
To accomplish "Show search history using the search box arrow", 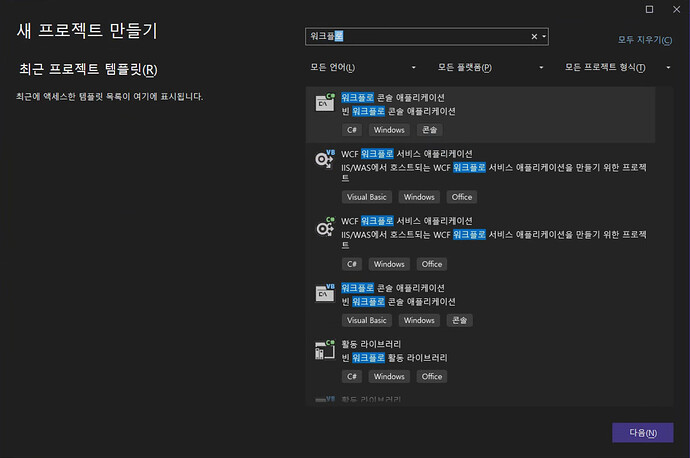I will [x=544, y=37].
